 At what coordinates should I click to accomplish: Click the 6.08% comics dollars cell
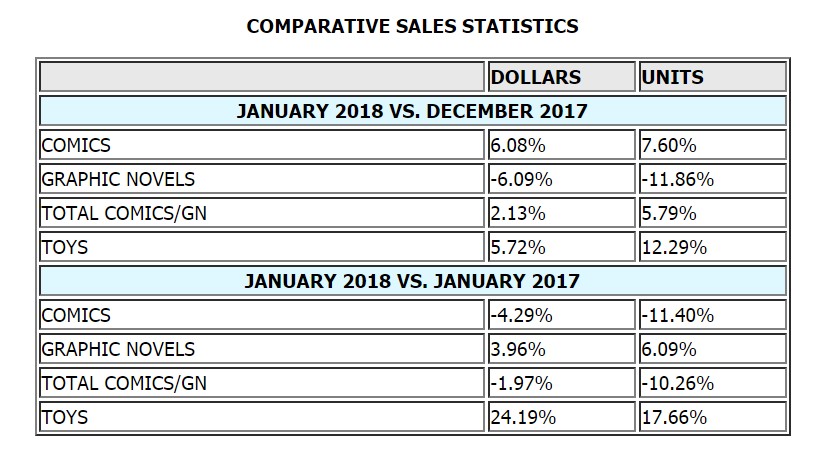click(561, 145)
